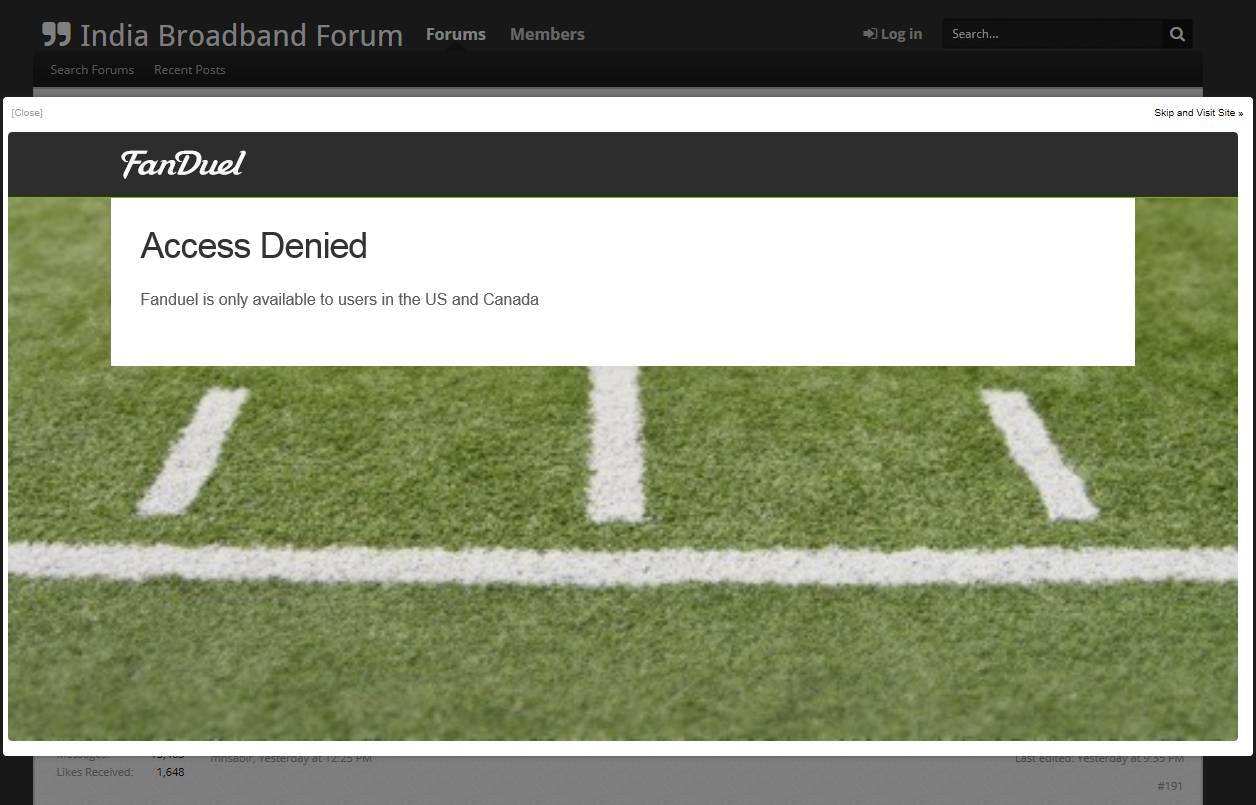Click the India Broadband Forum title
This screenshot has height=805, width=1256.
tap(241, 36)
